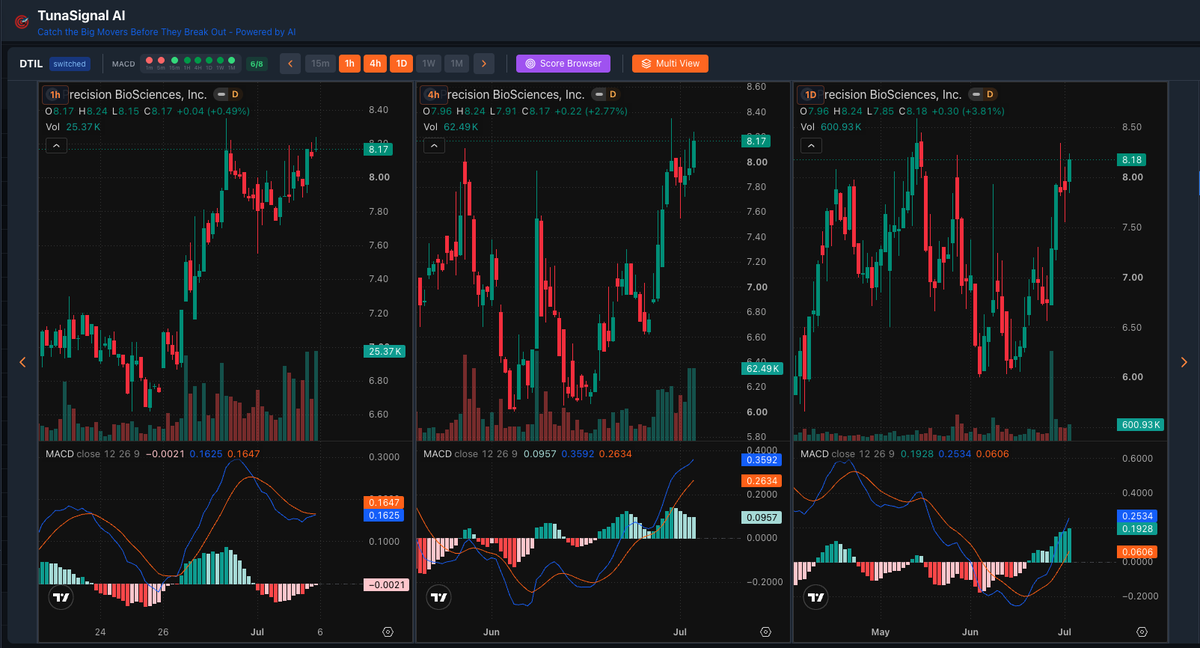This screenshot has width=1200, height=648.
Task: Open the Score Browser
Action: tap(563, 63)
